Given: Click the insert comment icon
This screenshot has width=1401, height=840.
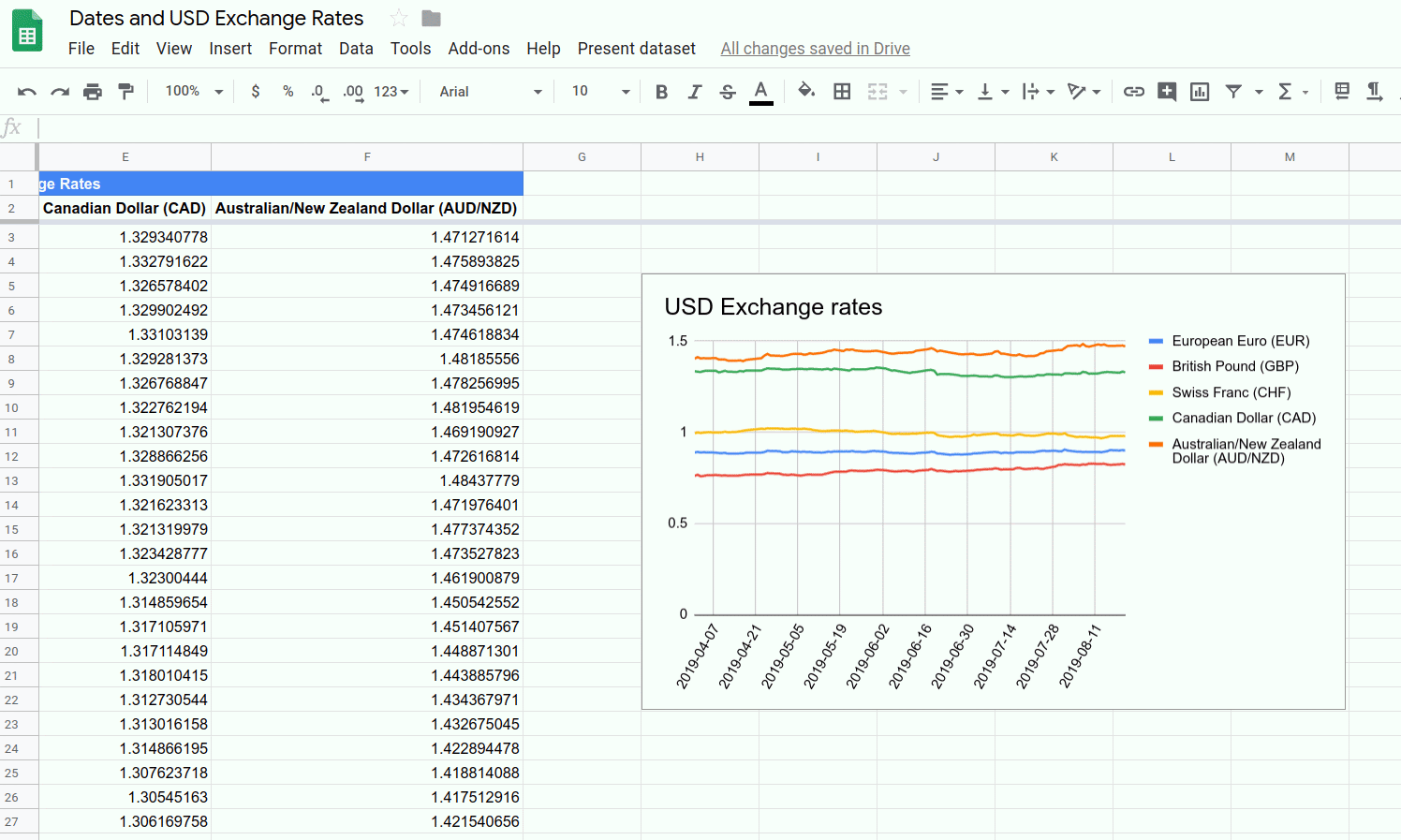Looking at the screenshot, I should [1167, 92].
